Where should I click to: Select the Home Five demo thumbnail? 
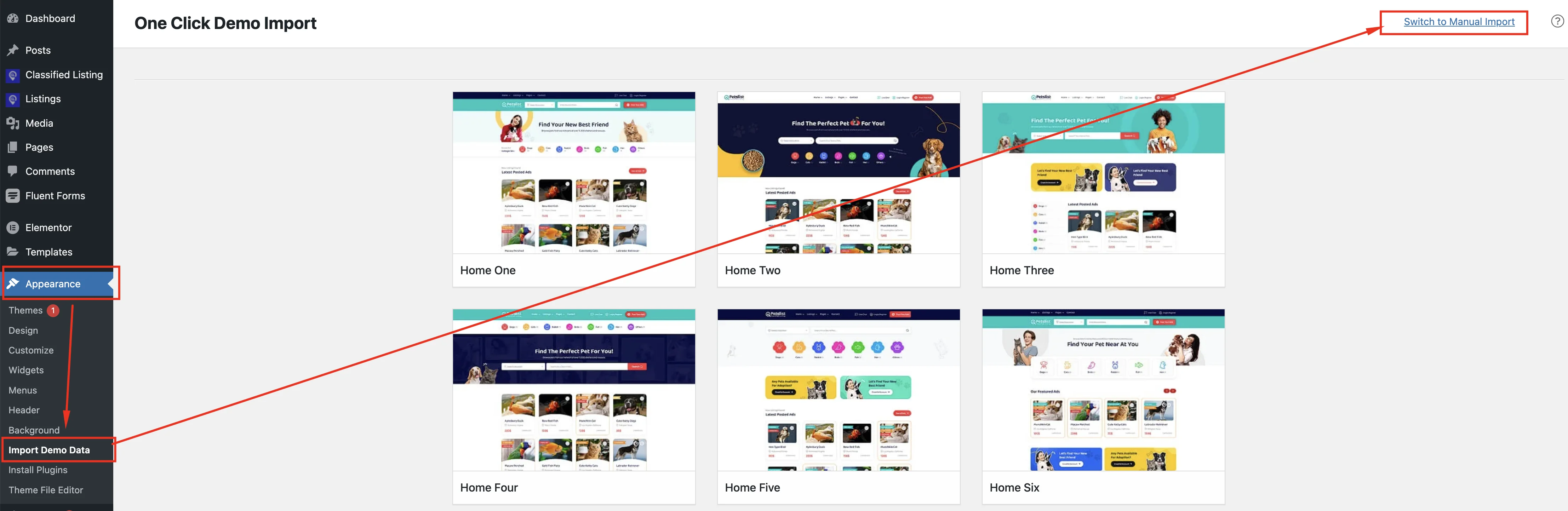point(839,390)
